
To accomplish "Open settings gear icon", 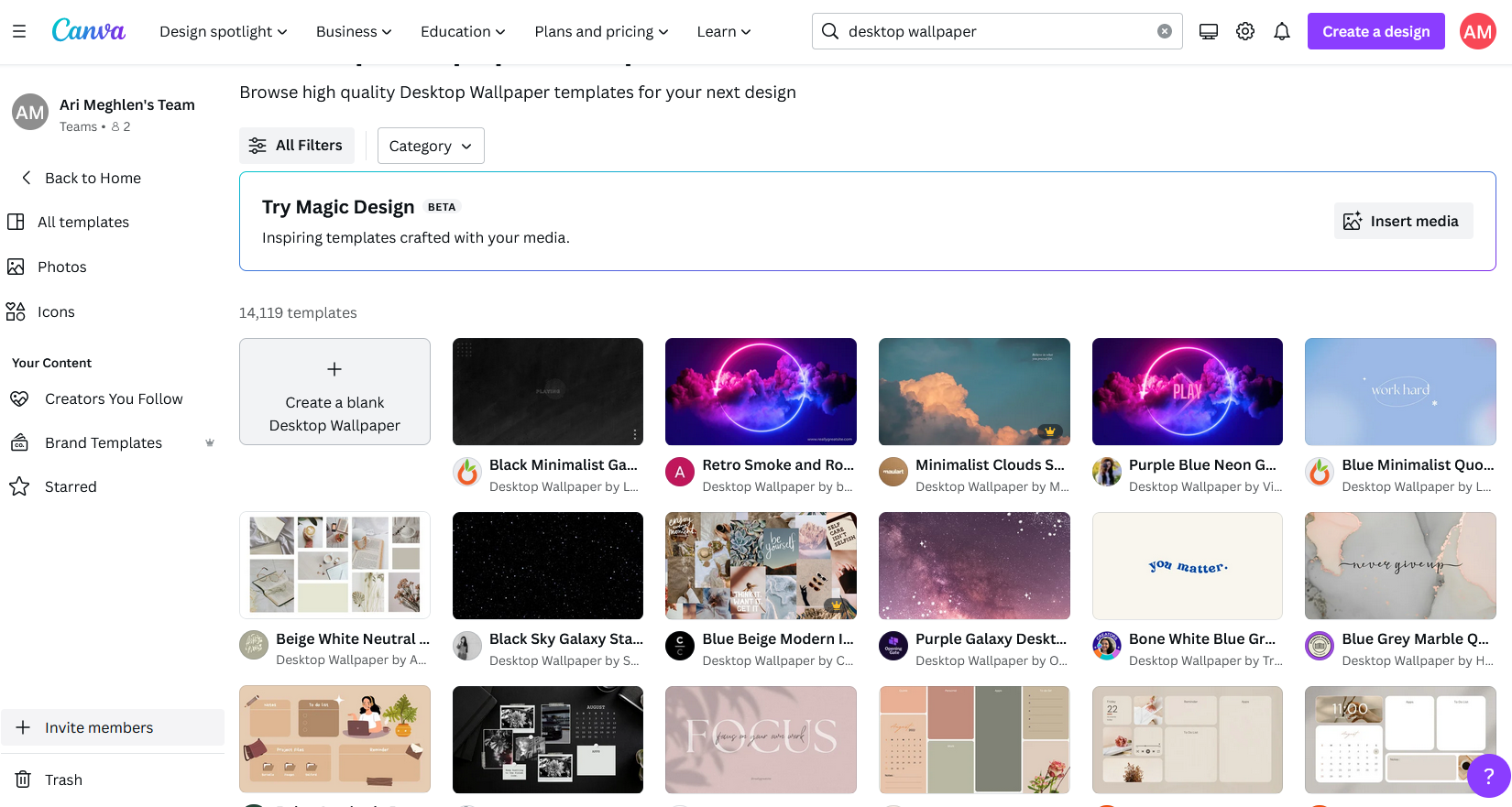I will [x=1244, y=31].
